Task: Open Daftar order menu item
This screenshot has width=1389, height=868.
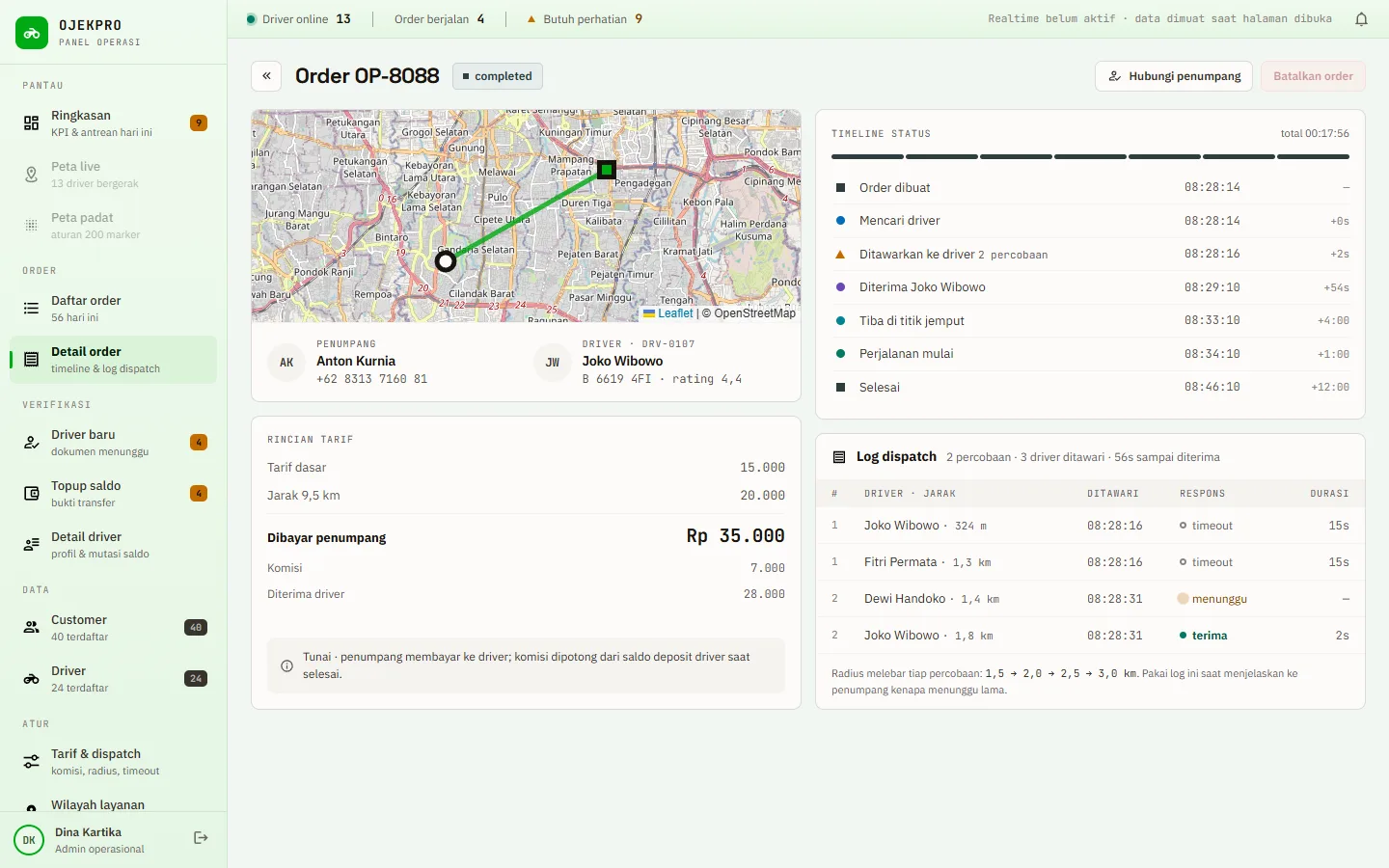Action: (x=114, y=309)
